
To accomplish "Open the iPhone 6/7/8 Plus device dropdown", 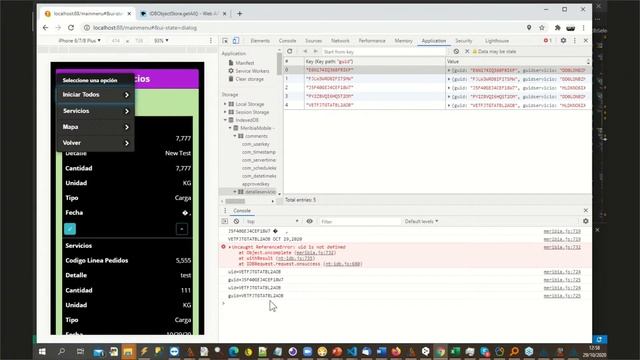I will (x=80, y=41).
